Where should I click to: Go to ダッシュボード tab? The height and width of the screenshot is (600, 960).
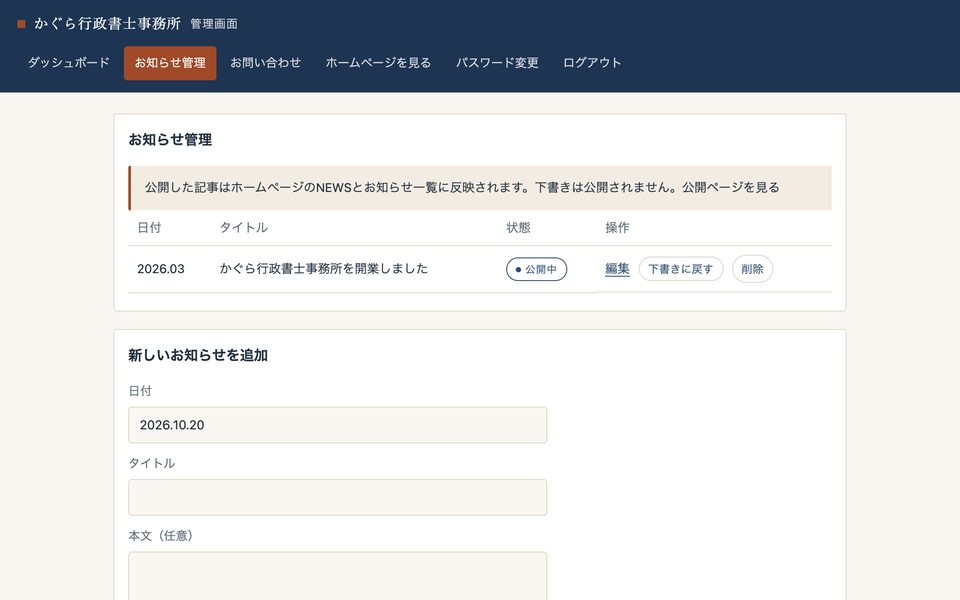point(69,62)
